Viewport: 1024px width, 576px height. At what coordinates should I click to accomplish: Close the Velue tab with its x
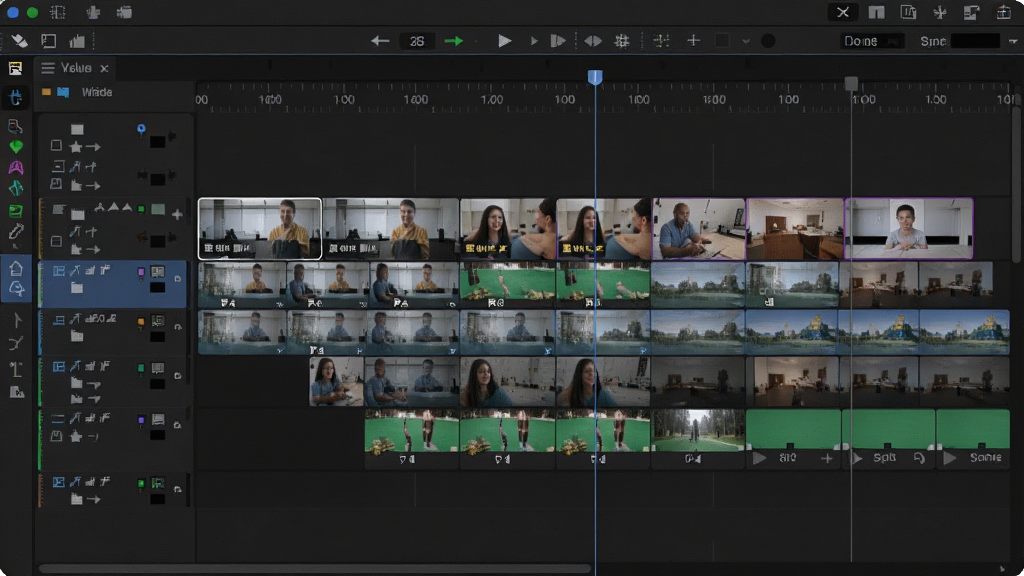pyautogui.click(x=104, y=68)
